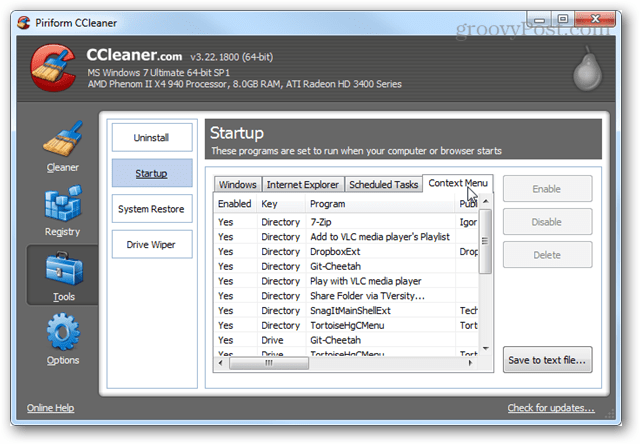The height and width of the screenshot is (444, 640).
Task: Switch to the Scheduled Tasks tab
Action: (383, 184)
